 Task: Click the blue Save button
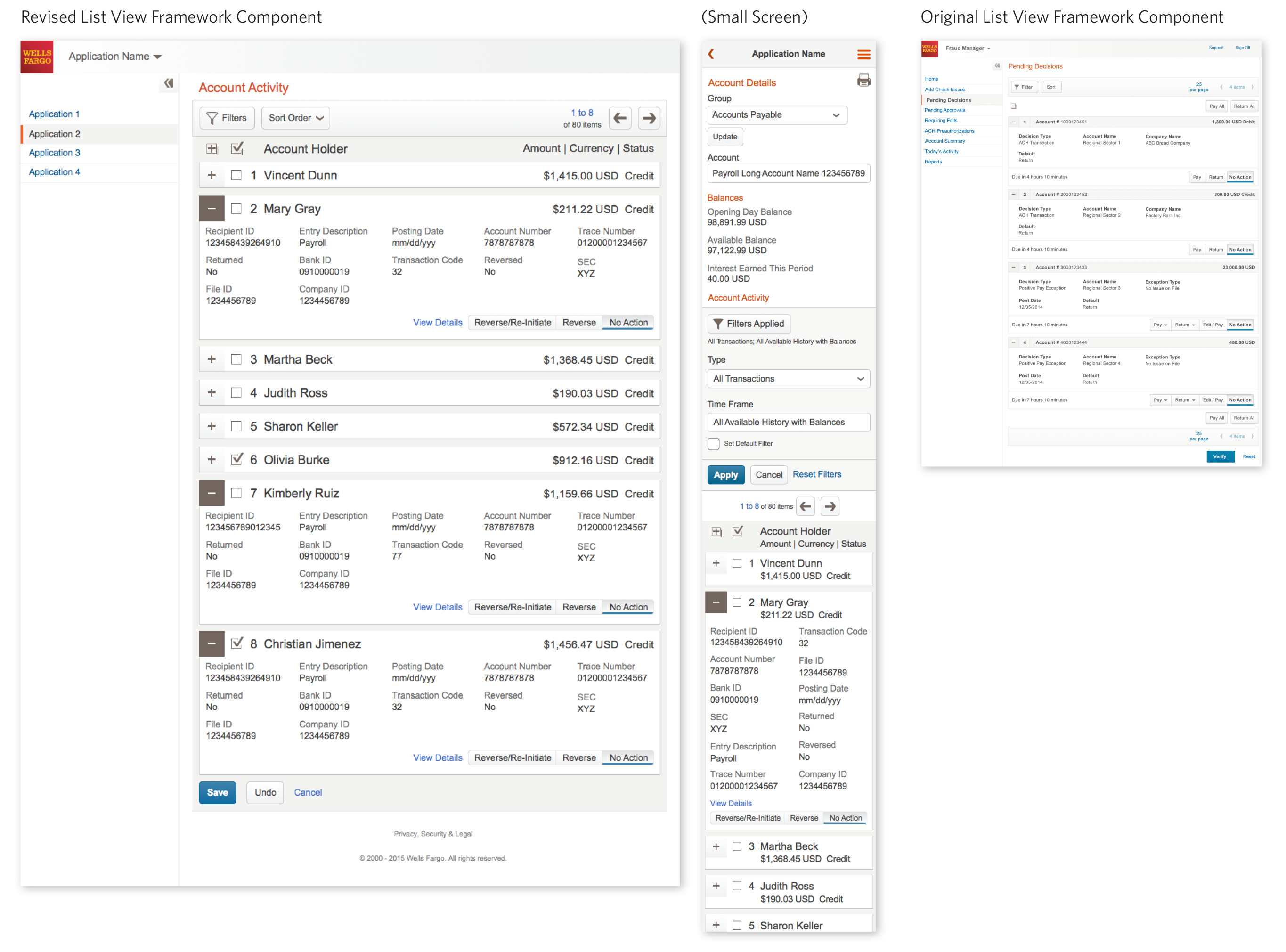pos(217,793)
